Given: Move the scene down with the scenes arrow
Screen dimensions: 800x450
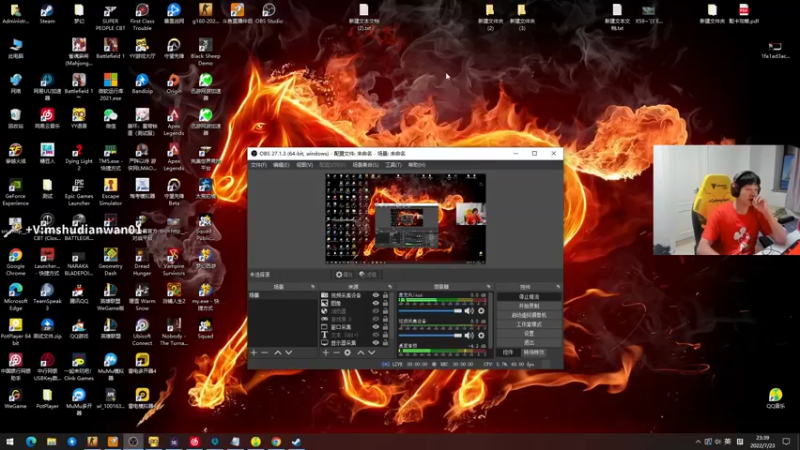Looking at the screenshot, I should (289, 353).
